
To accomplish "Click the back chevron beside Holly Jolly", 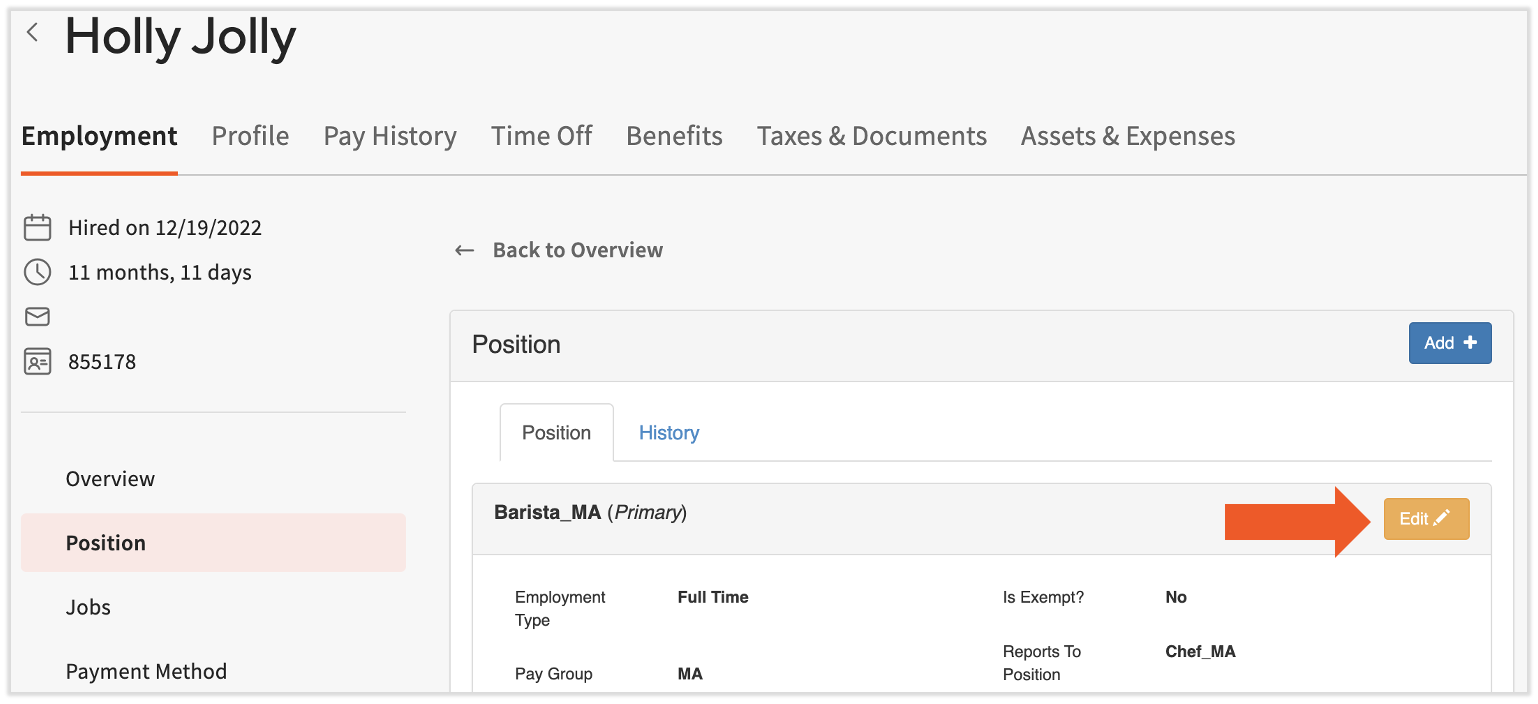I will coord(32,32).
